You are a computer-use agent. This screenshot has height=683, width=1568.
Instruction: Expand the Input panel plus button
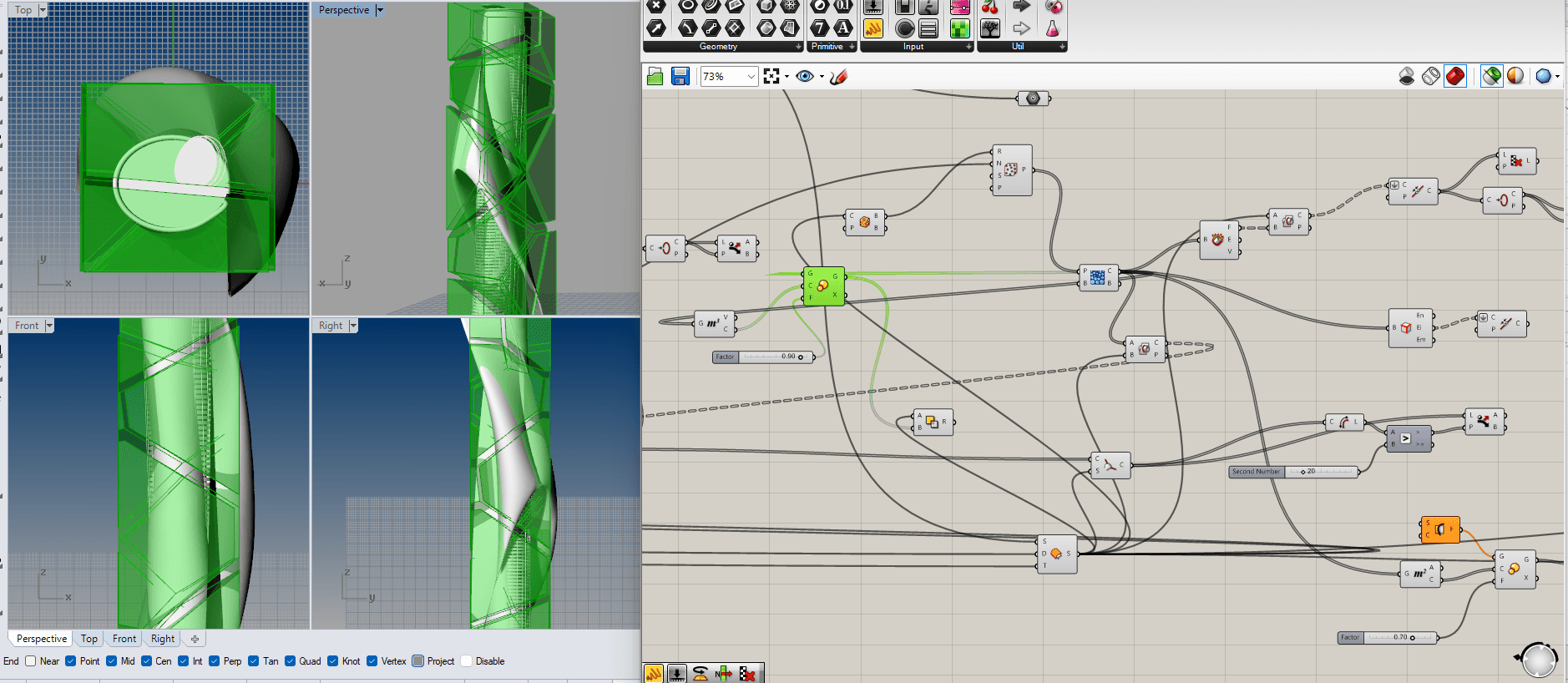(x=969, y=47)
